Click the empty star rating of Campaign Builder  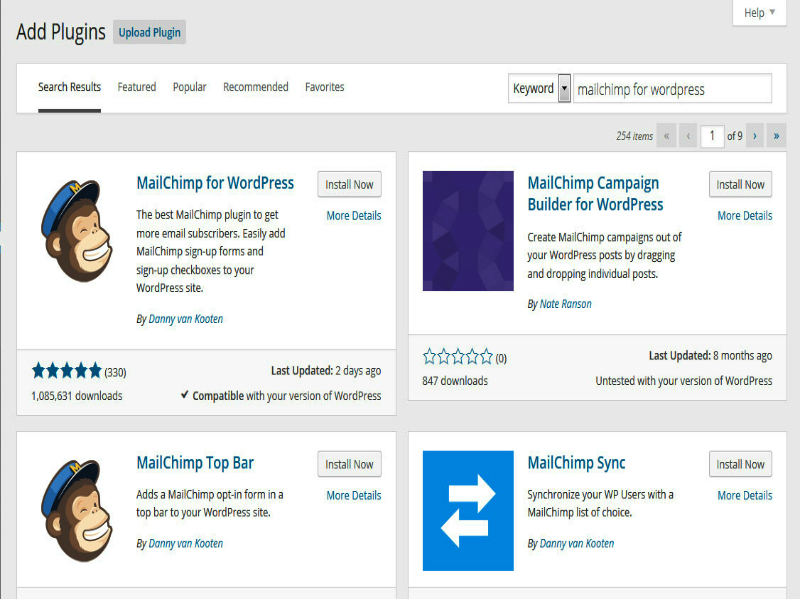458,357
